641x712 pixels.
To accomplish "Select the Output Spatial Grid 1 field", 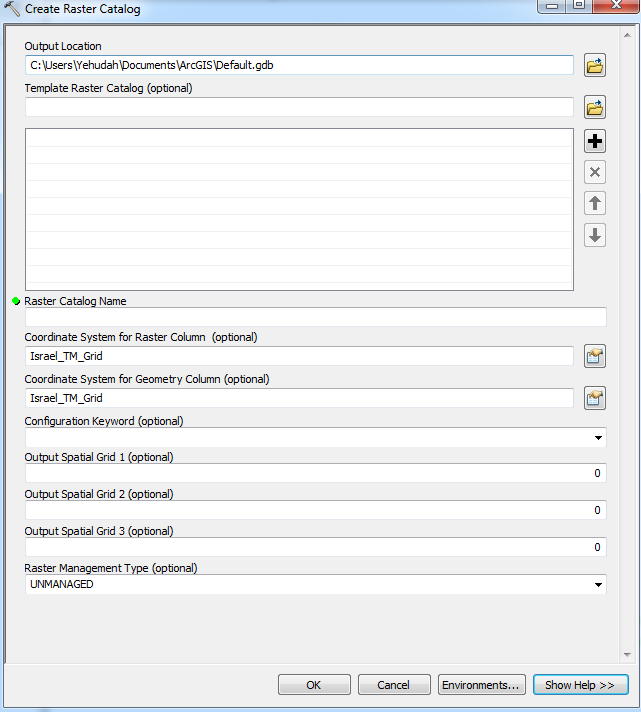I will (315, 473).
